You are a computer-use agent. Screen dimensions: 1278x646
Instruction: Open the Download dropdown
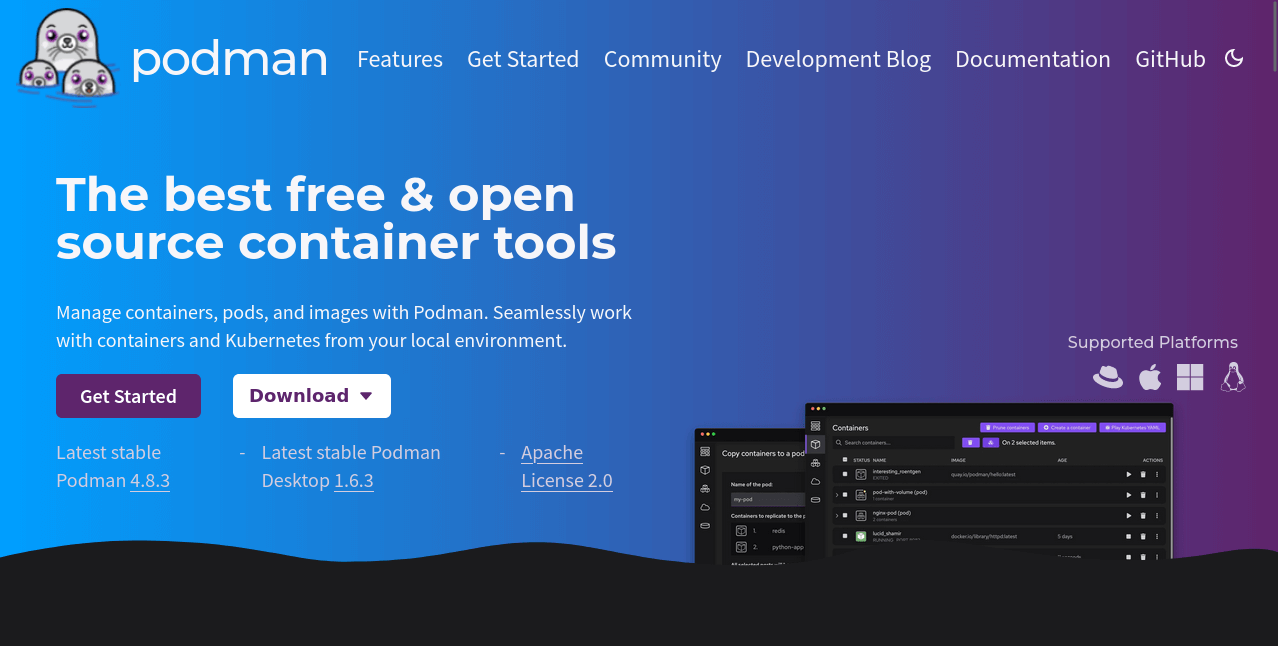pos(311,395)
